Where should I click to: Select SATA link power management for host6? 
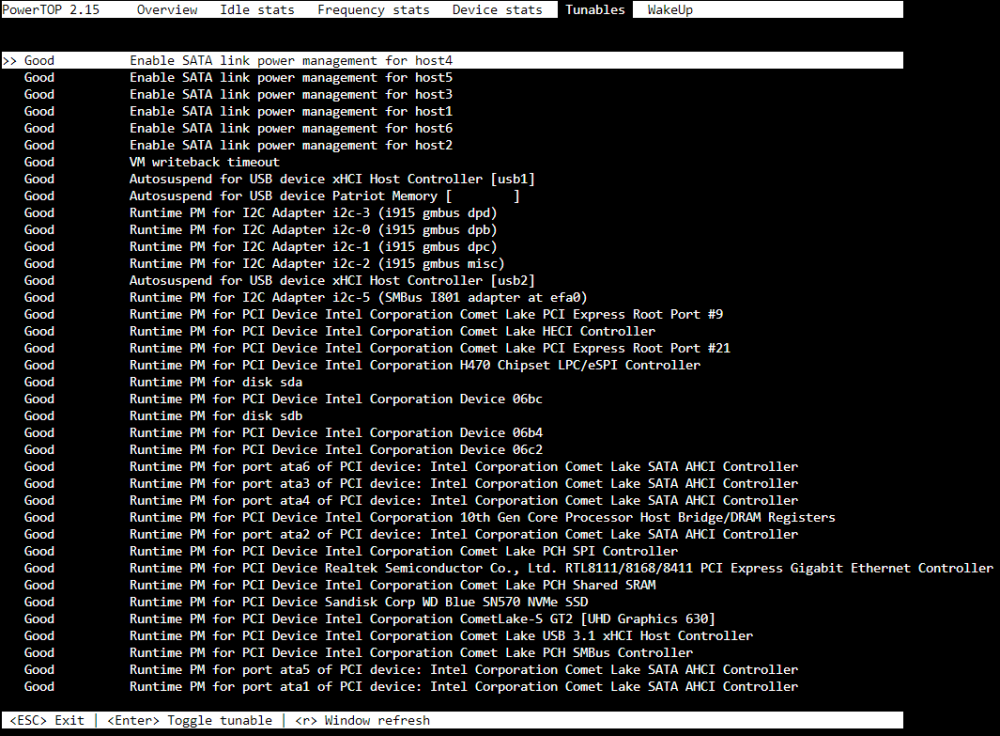tap(452, 128)
